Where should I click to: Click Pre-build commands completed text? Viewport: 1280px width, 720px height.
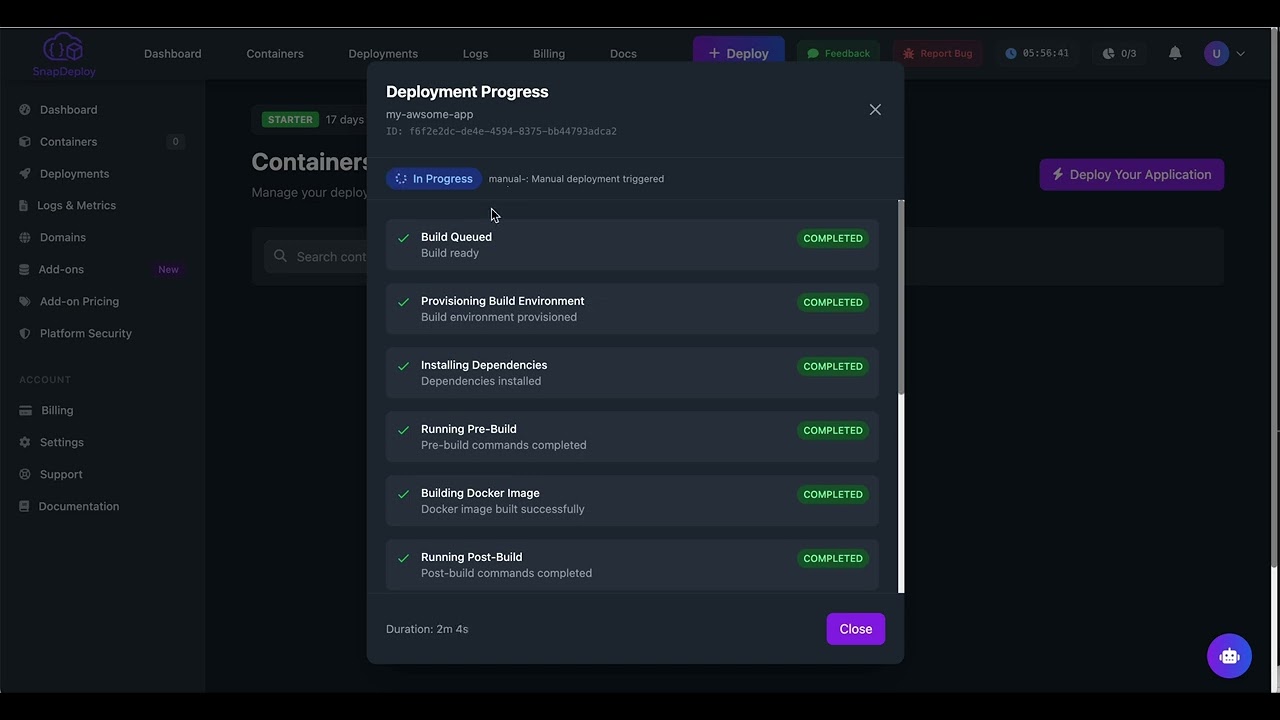[x=504, y=445]
